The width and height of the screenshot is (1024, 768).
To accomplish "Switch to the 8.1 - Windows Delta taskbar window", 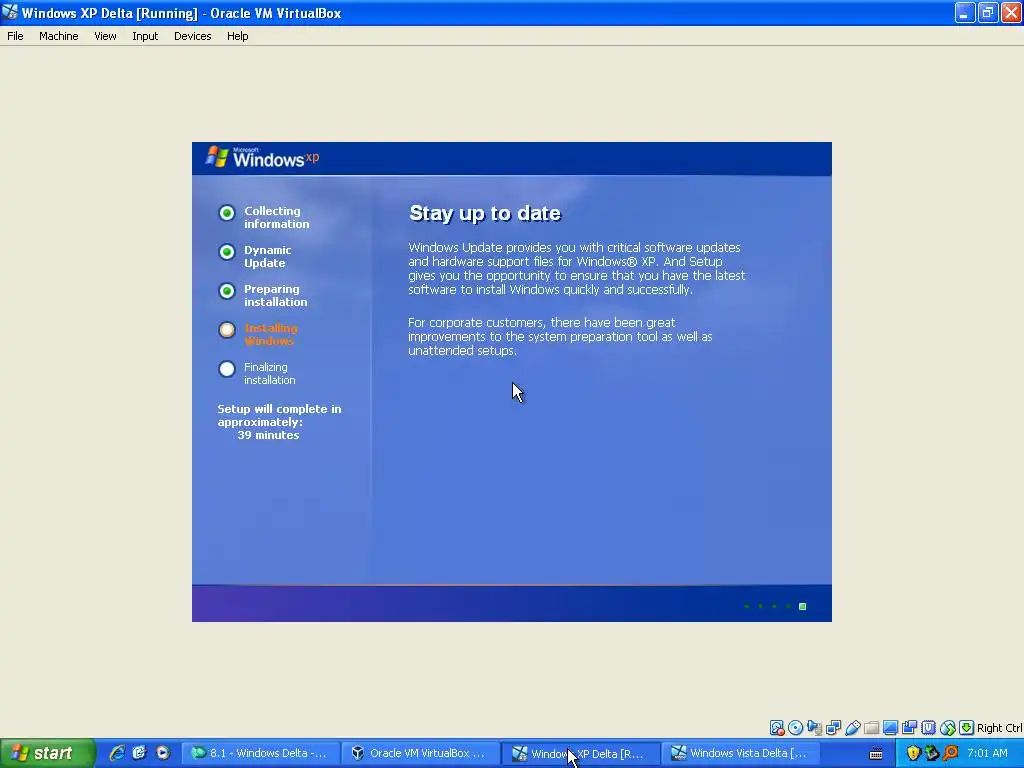I will [261, 753].
